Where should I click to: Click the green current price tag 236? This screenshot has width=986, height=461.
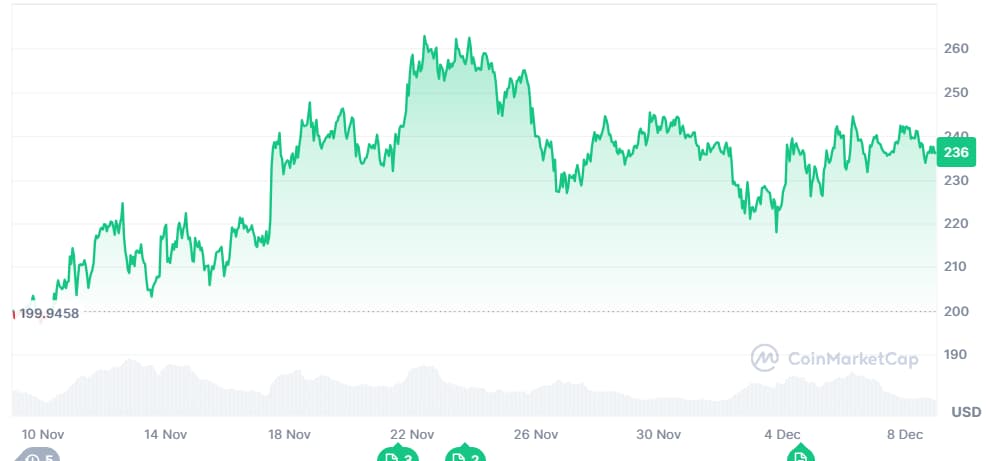coord(955,152)
